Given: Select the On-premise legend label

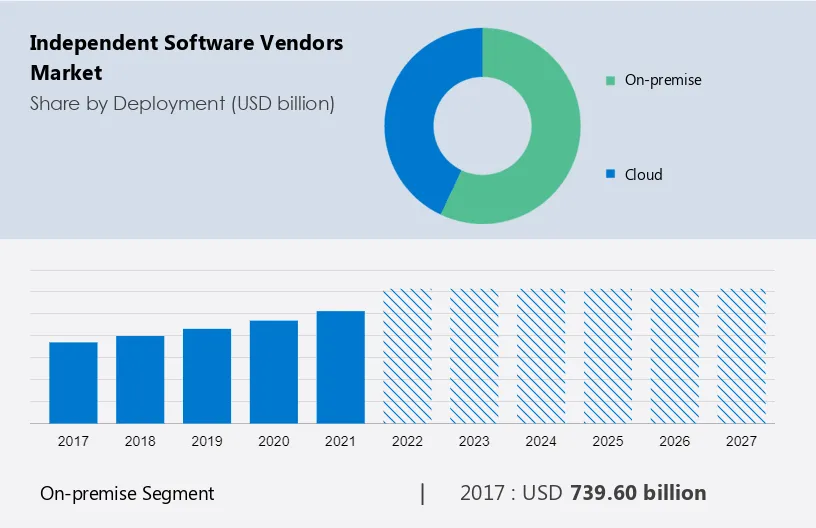Looking at the screenshot, I should [663, 80].
